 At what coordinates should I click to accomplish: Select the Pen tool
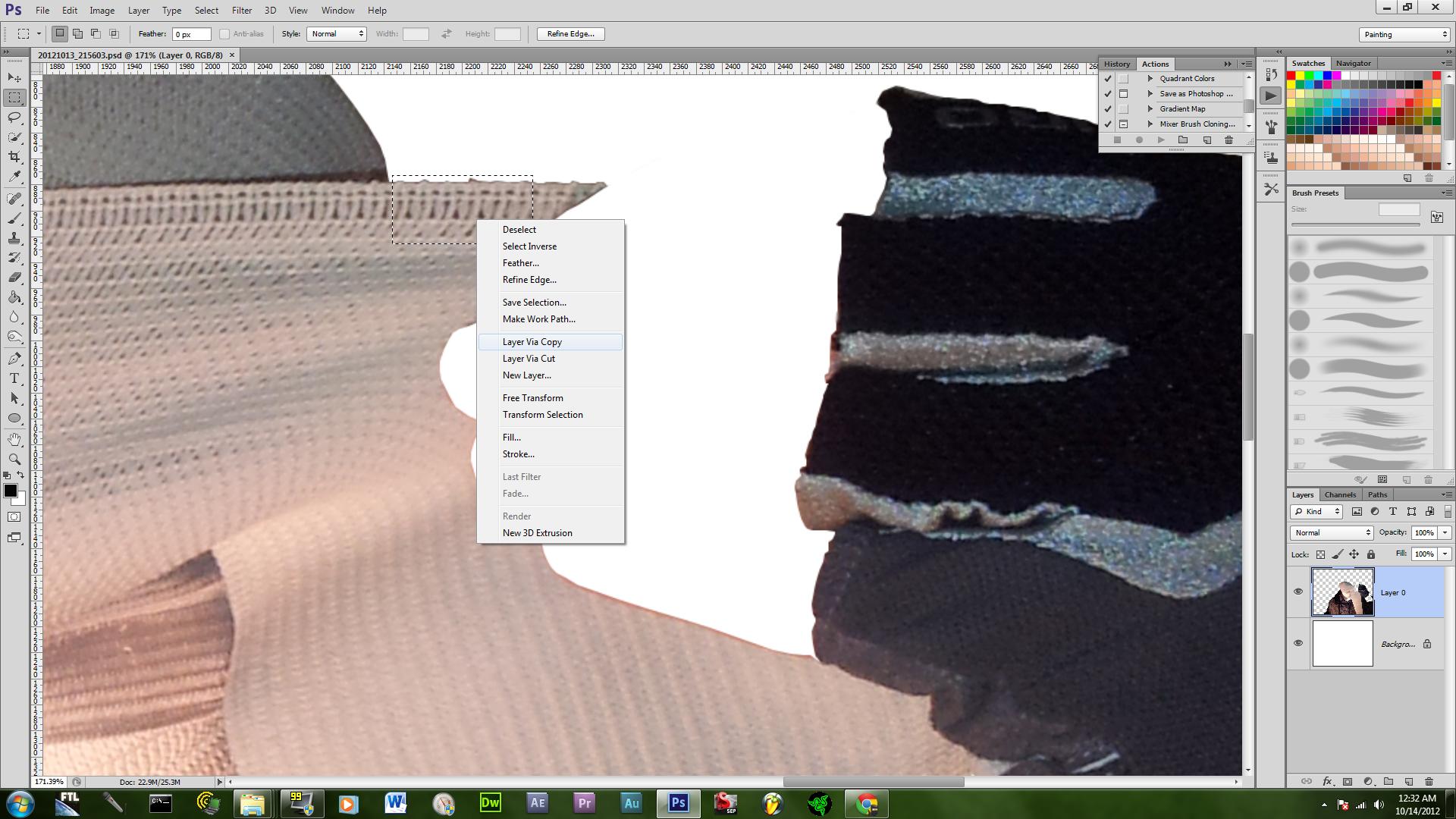tap(14, 359)
